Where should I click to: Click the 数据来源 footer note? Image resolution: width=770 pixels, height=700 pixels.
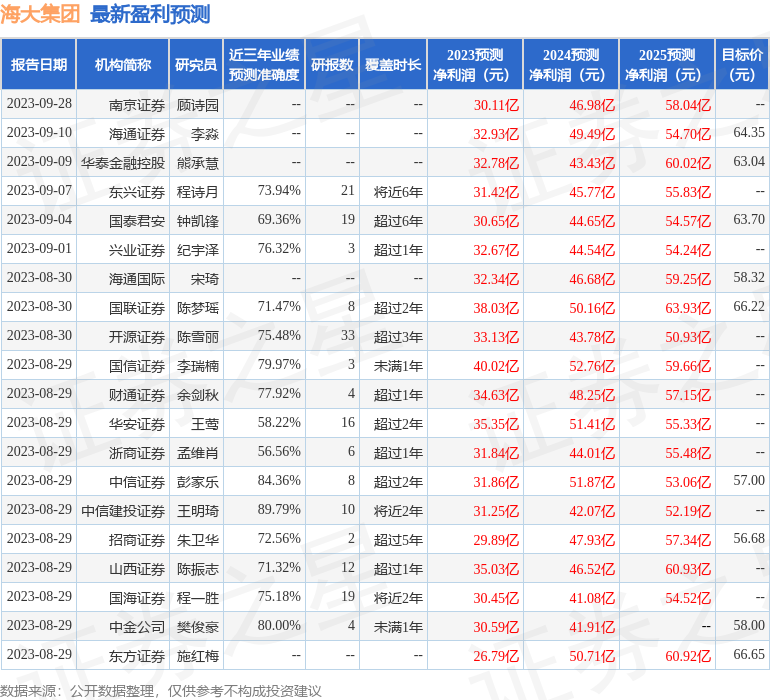click(161, 691)
